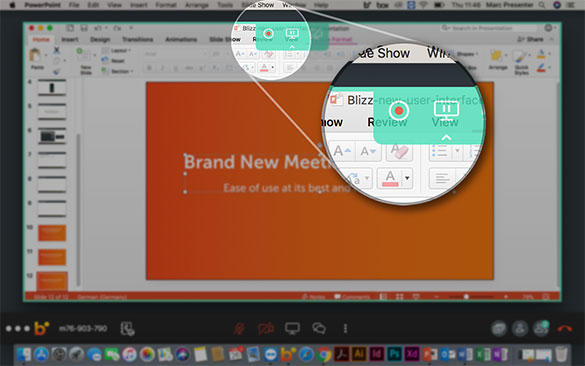Image resolution: width=585 pixels, height=366 pixels.
Task: Click the phone dial-in icon beside meeting ID
Action: coord(128,329)
